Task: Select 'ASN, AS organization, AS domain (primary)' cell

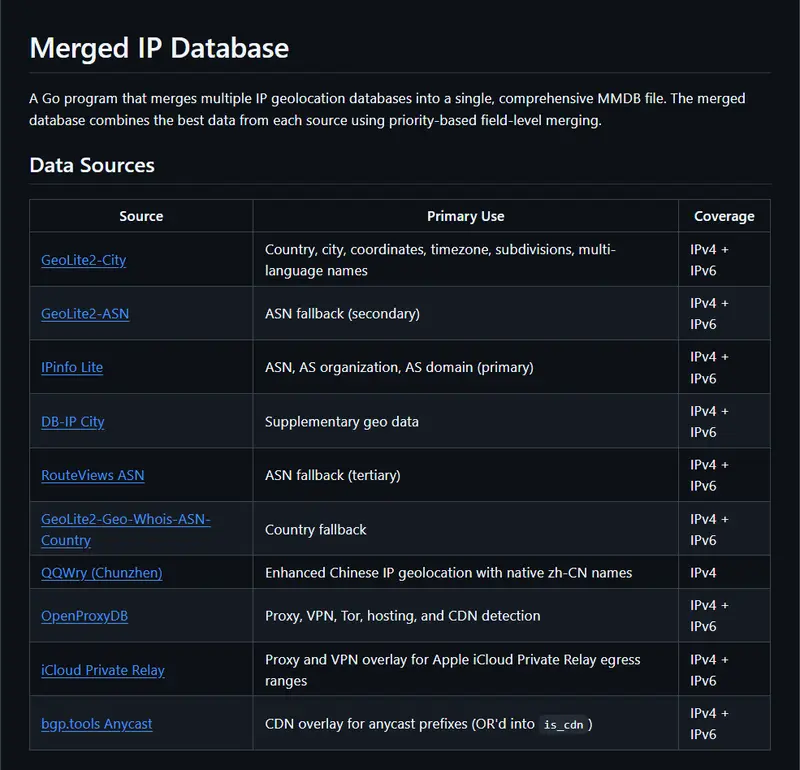Action: coord(466,367)
